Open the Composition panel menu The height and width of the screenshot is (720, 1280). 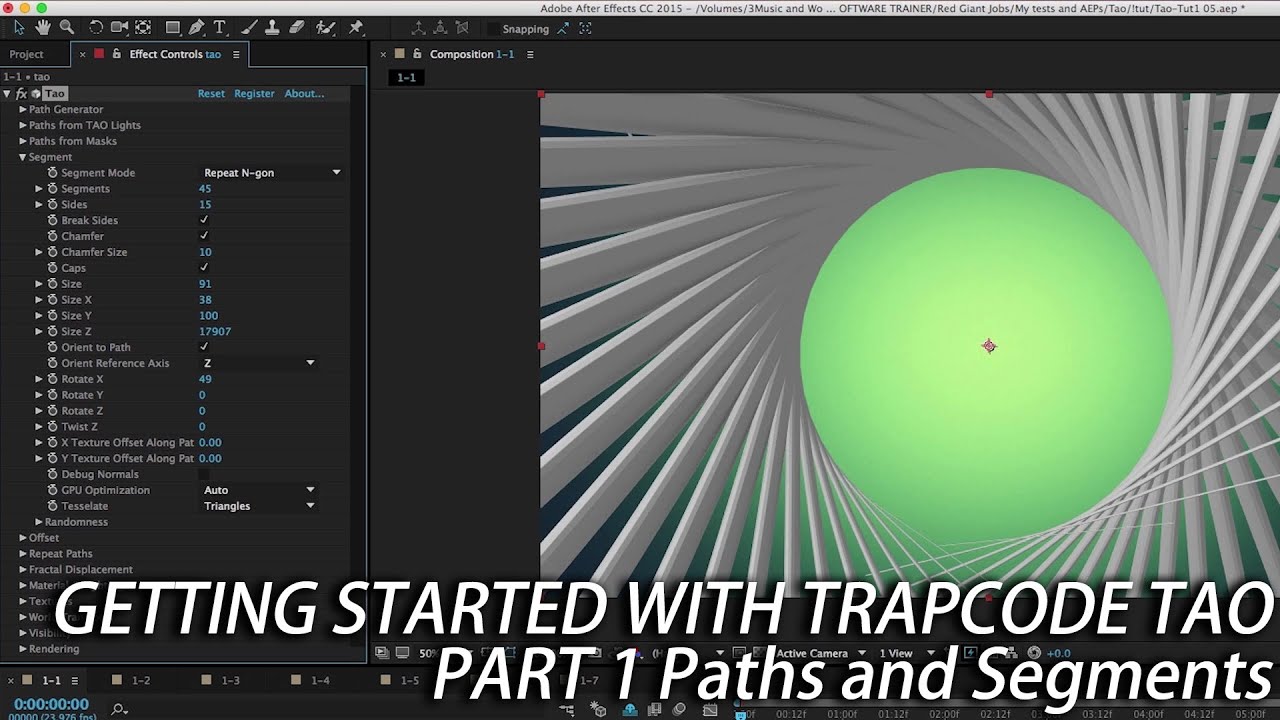tap(530, 54)
